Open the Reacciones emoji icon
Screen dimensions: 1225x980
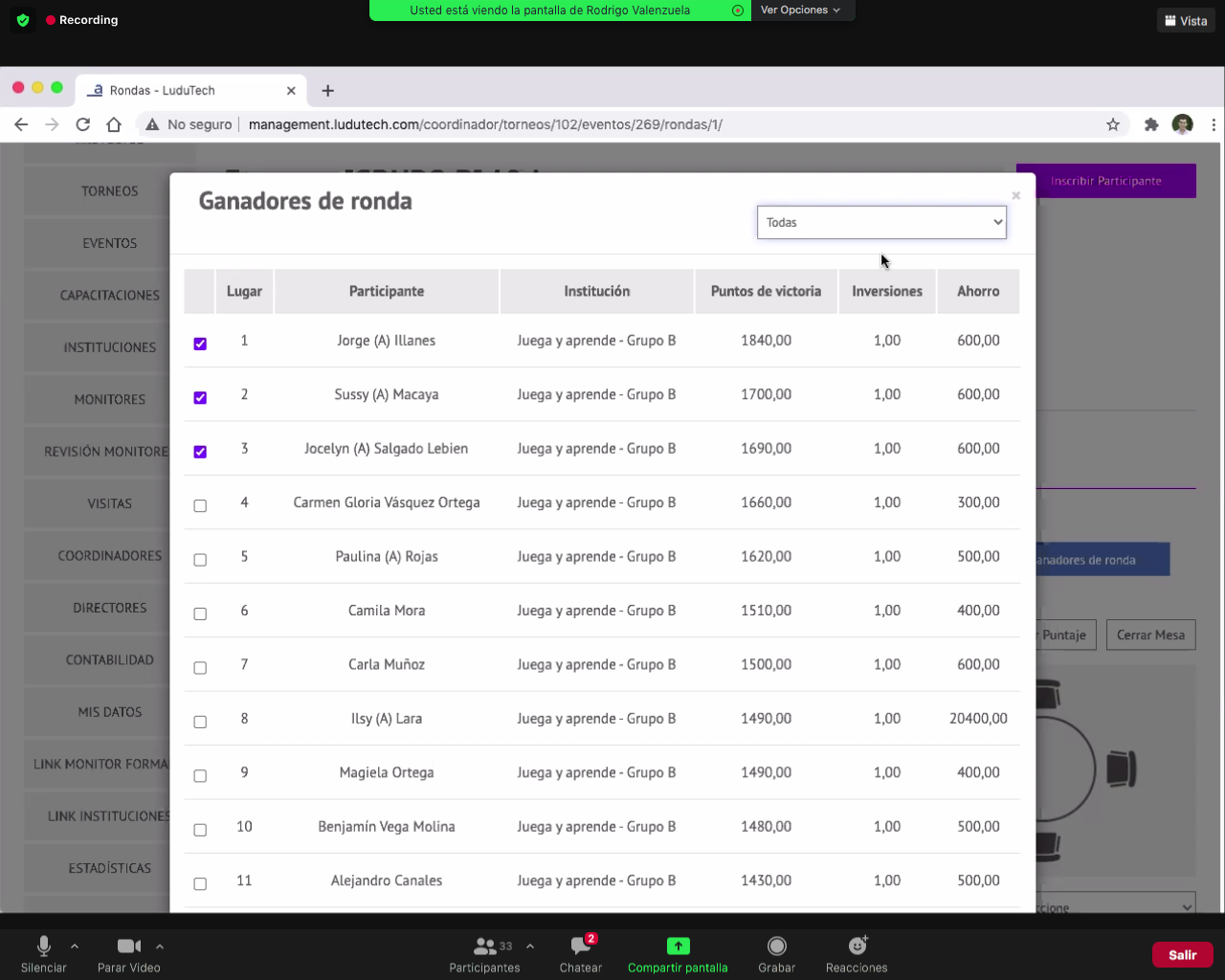pos(857,946)
